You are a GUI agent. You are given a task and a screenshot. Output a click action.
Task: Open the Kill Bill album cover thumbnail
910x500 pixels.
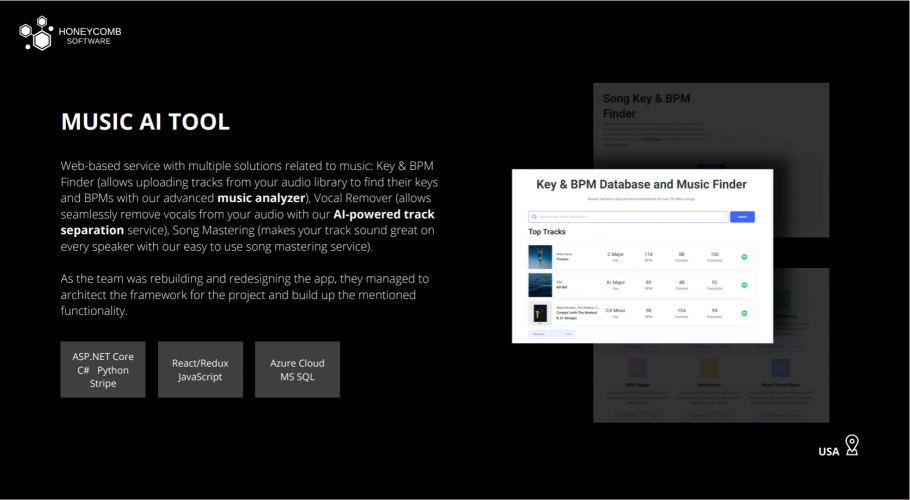[x=540, y=285]
